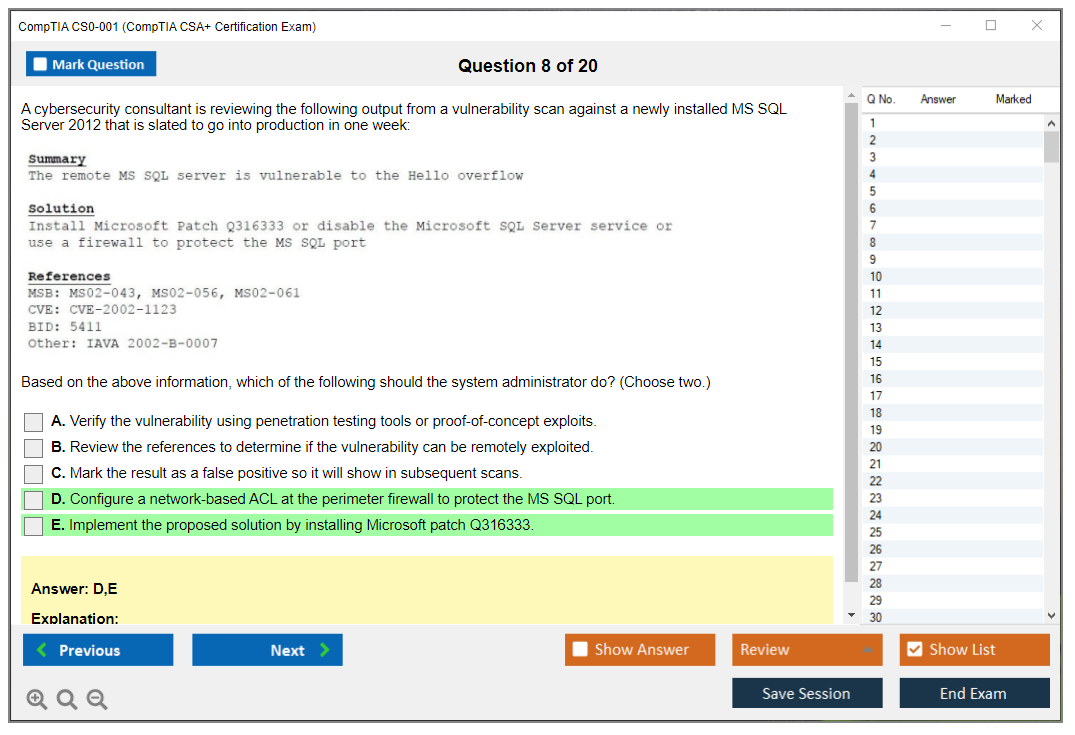Jump to question 20 in list
The image size is (1075, 735).
[x=876, y=447]
